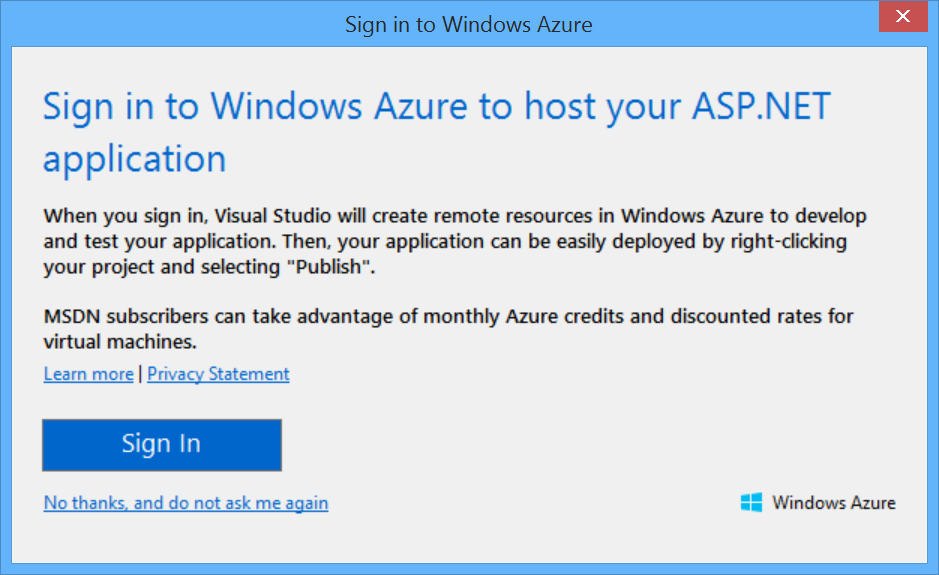The image size is (939, 575).
Task: Open the Privacy Statement link
Action: coord(218,374)
